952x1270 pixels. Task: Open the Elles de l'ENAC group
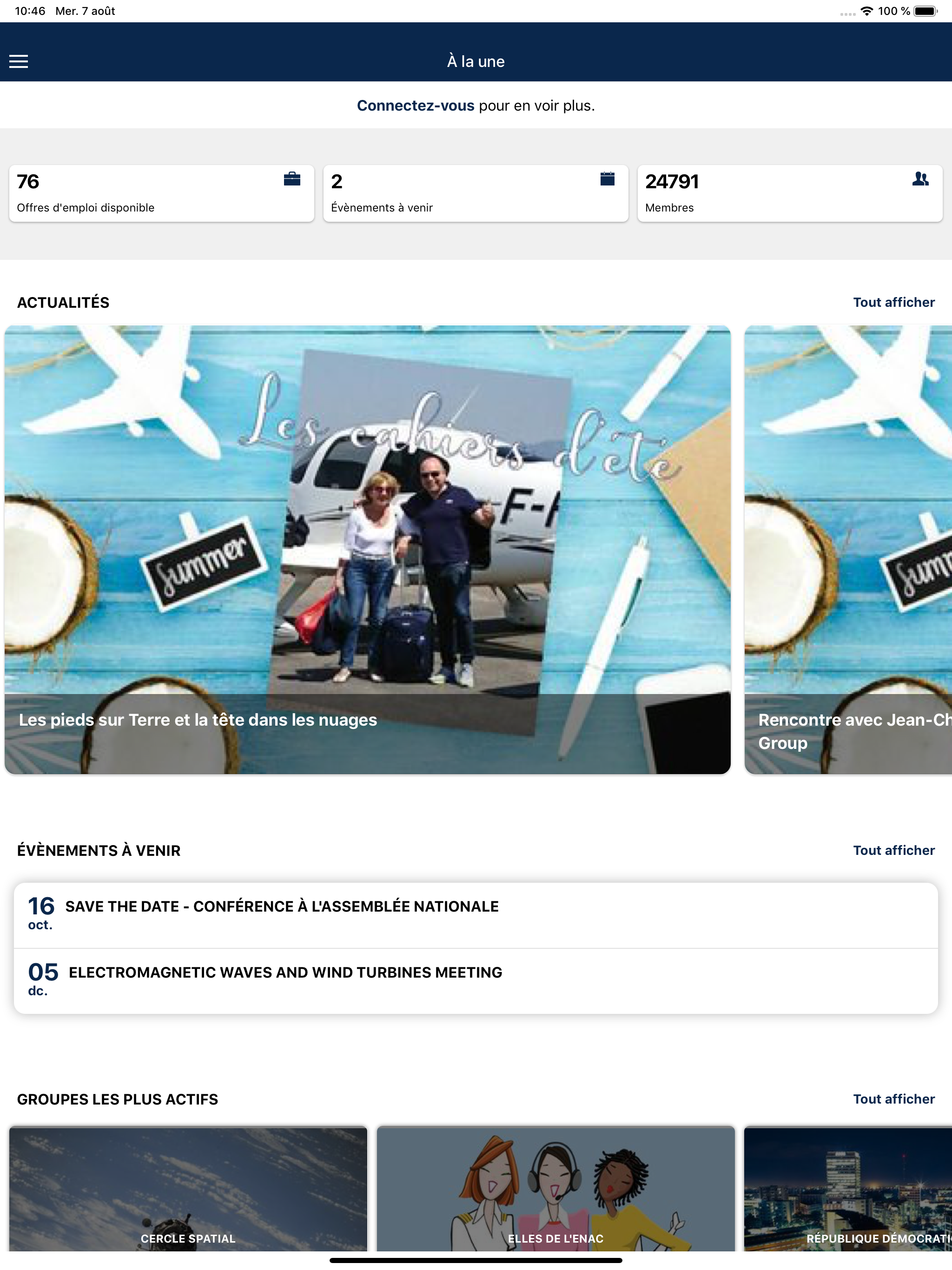(x=555, y=1189)
